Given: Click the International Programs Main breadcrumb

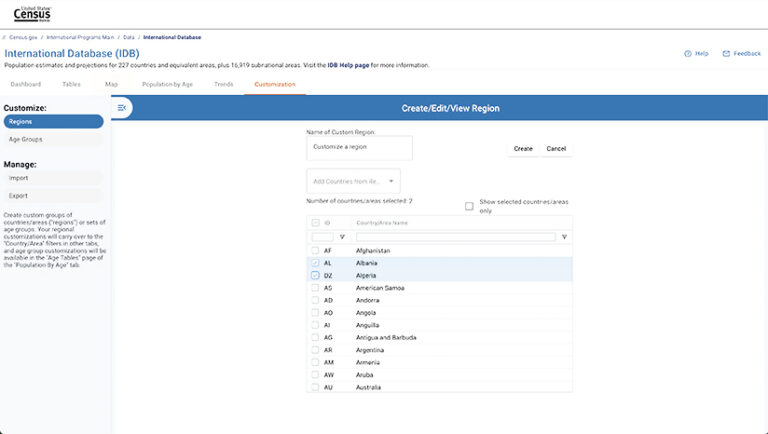Looking at the screenshot, I should [x=80, y=37].
